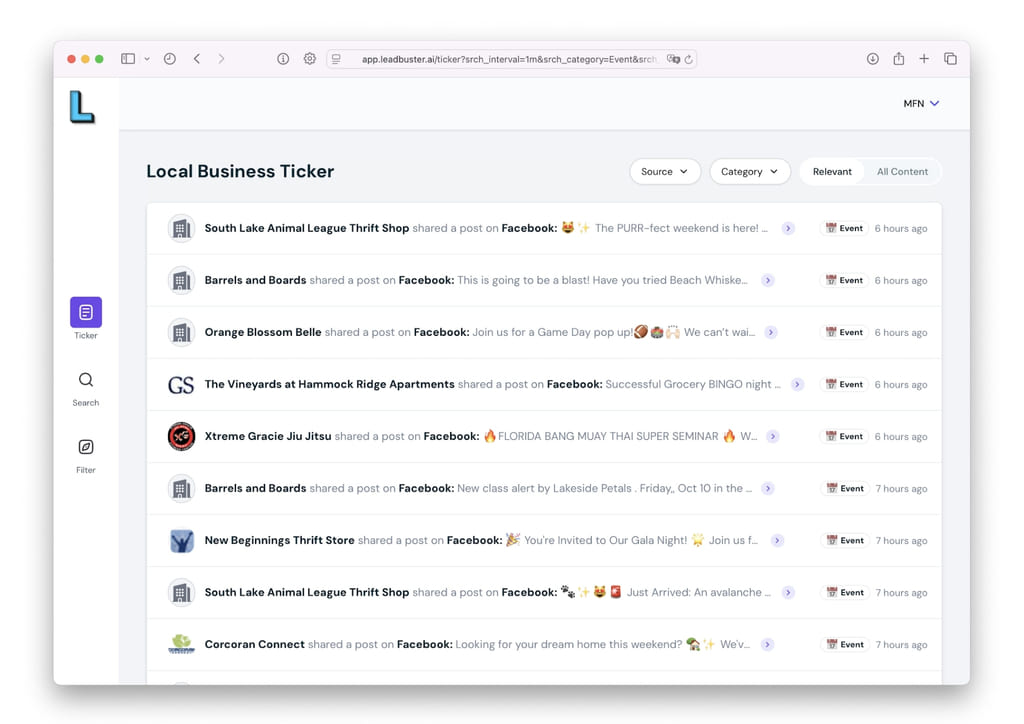
Task: Expand Orange Blossom Belle post arrow
Action: tap(771, 333)
